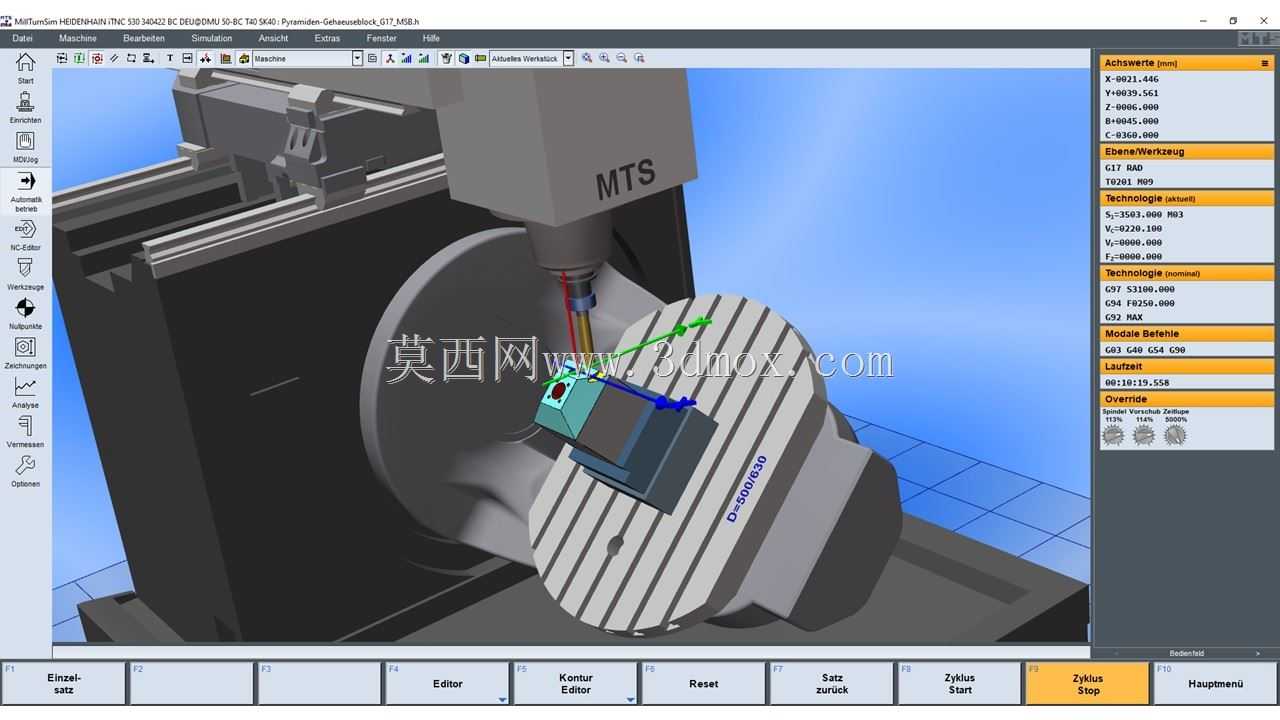Open the Fenster menu
The height and width of the screenshot is (720, 1280).
point(382,38)
